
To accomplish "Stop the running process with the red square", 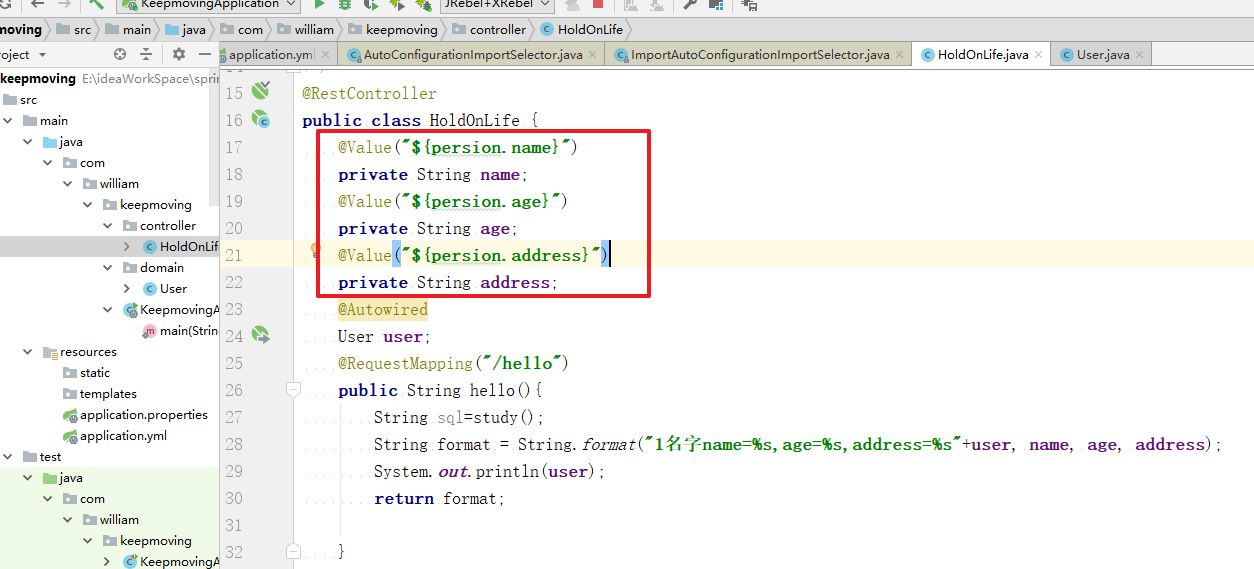I will tap(598, 4).
